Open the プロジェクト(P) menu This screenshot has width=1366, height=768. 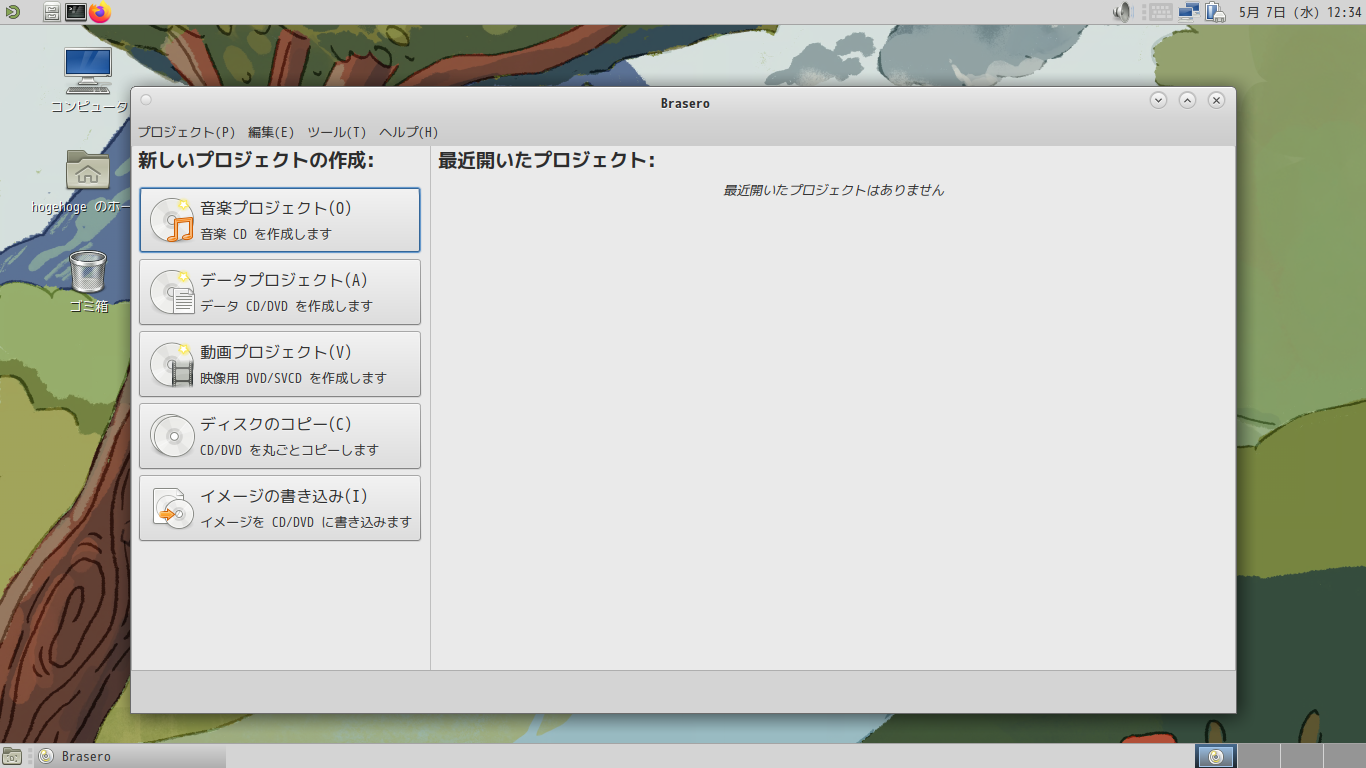coord(187,132)
